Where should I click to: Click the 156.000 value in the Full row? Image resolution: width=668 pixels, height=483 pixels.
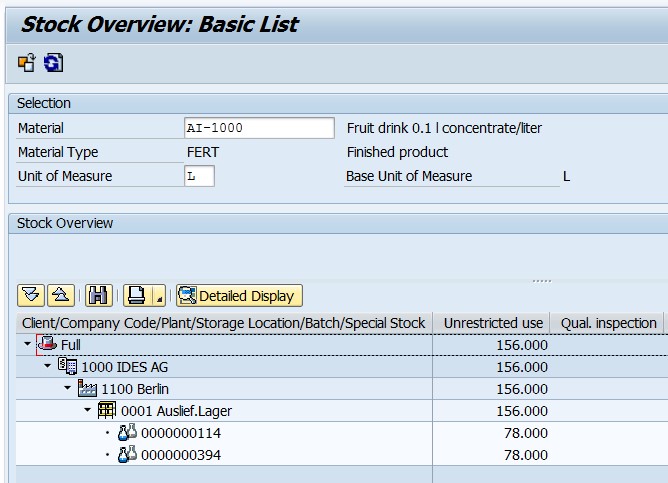522,345
